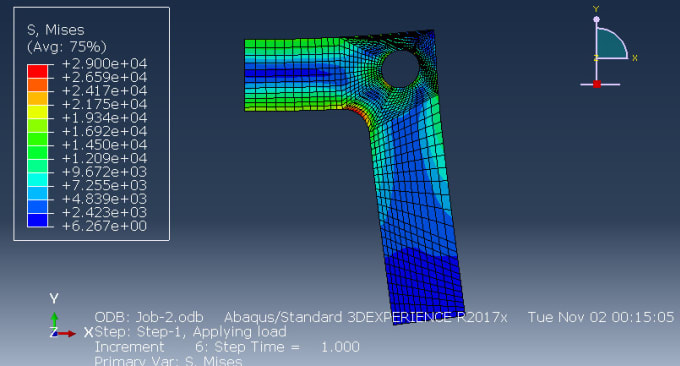Click the cyan legend color swatch

(x=37, y=179)
